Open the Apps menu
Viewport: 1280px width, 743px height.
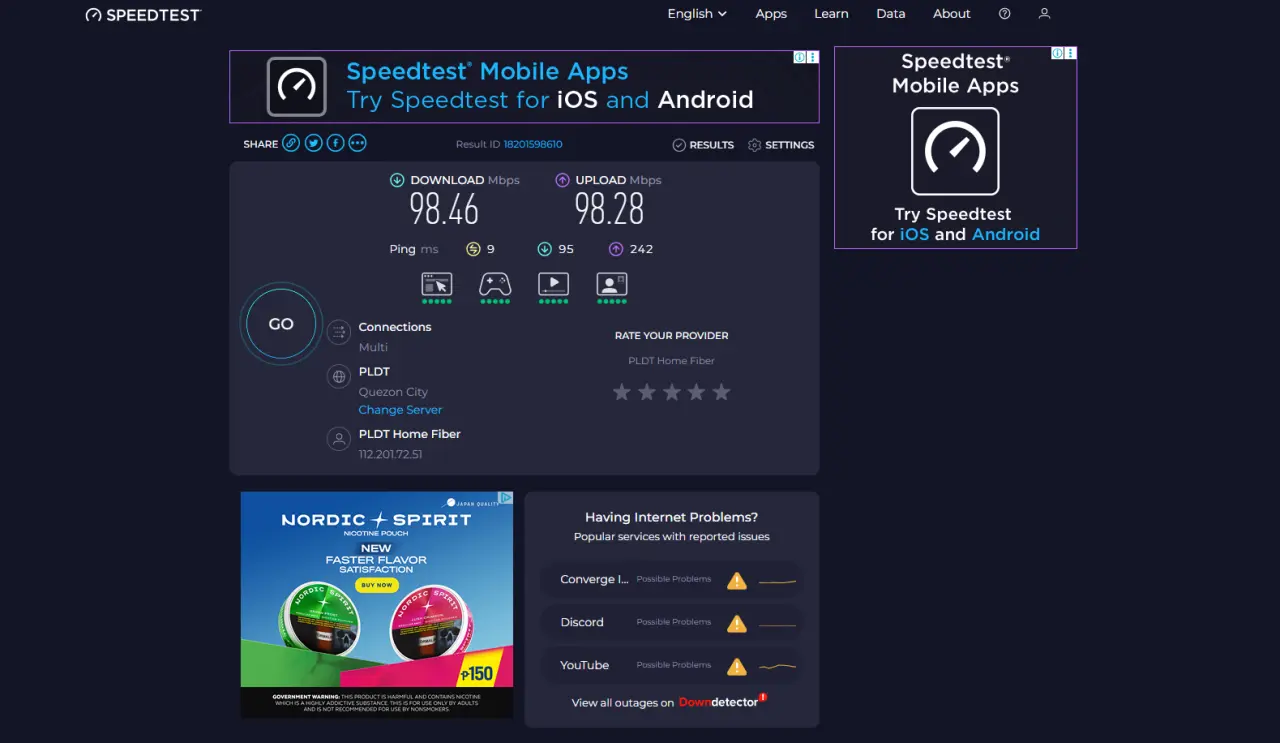coord(771,14)
